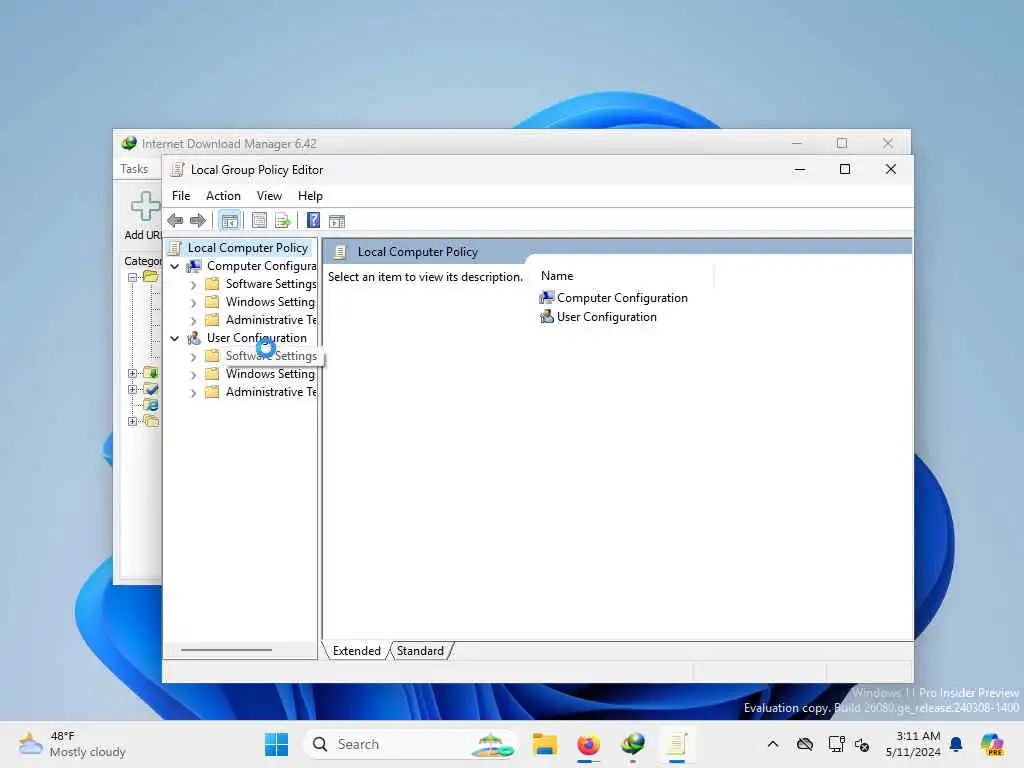Open Firefox from the taskbar
Screen dimensions: 1024x768
588,744
